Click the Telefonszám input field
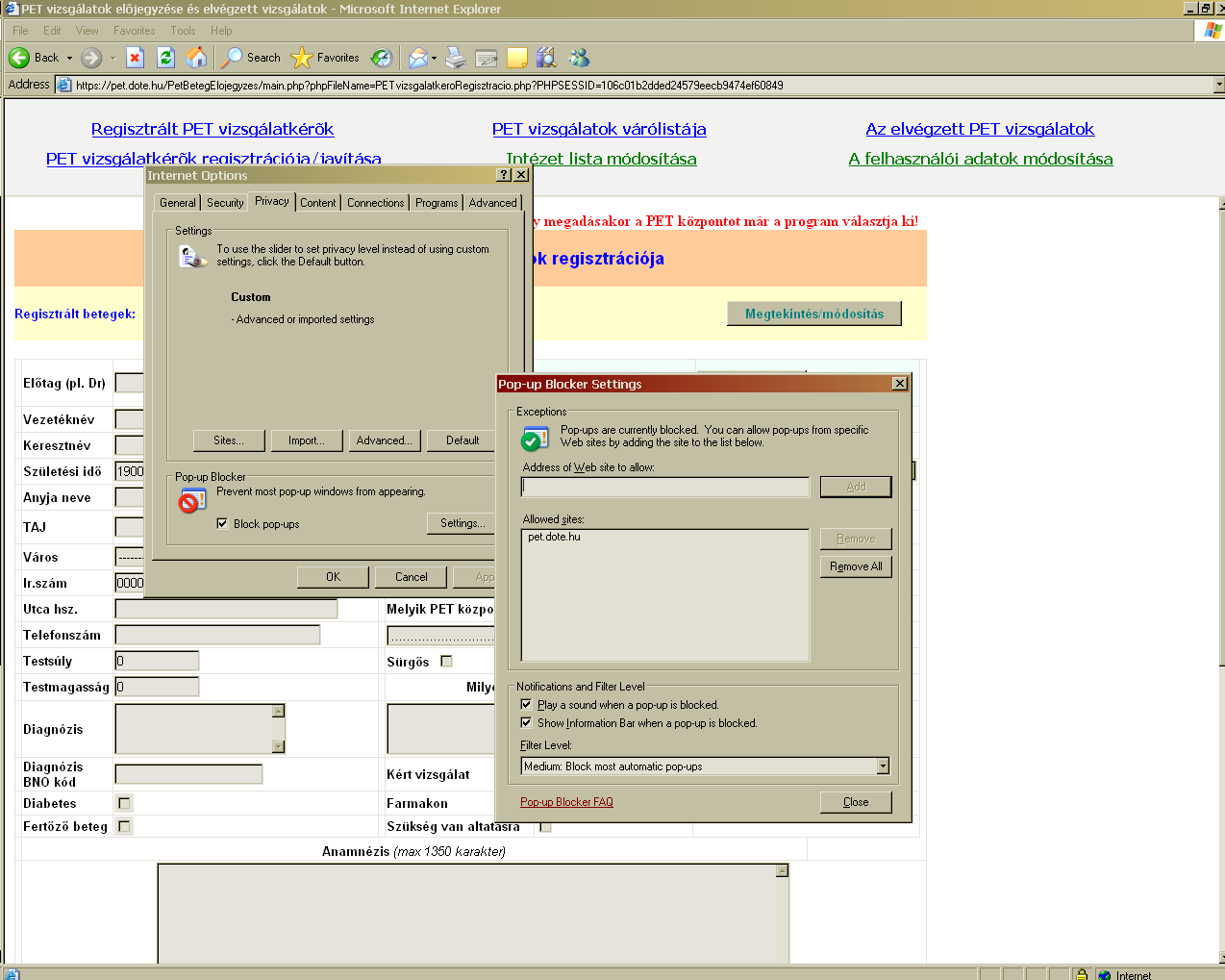The height and width of the screenshot is (980, 1225). pos(217,635)
